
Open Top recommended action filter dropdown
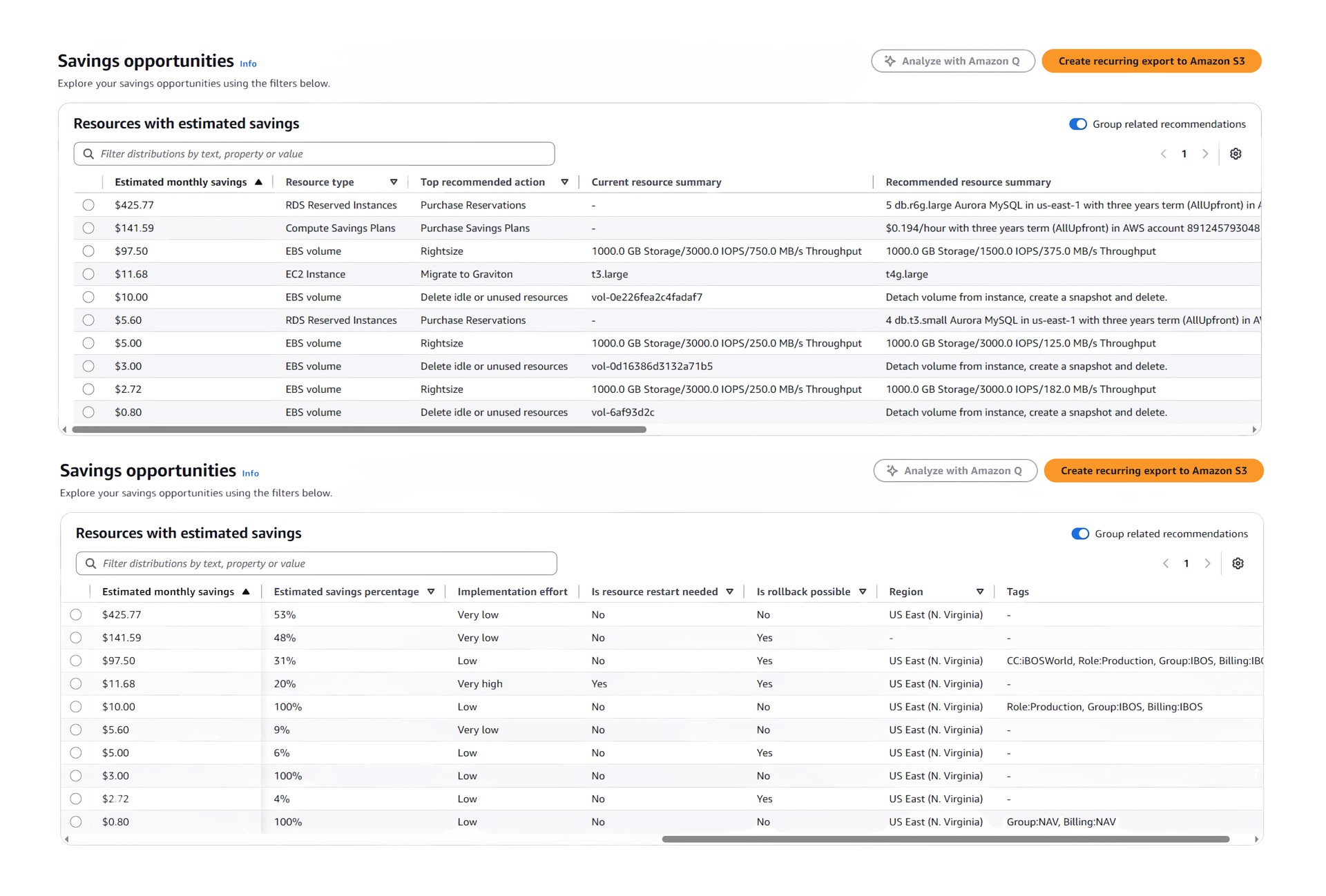[564, 182]
